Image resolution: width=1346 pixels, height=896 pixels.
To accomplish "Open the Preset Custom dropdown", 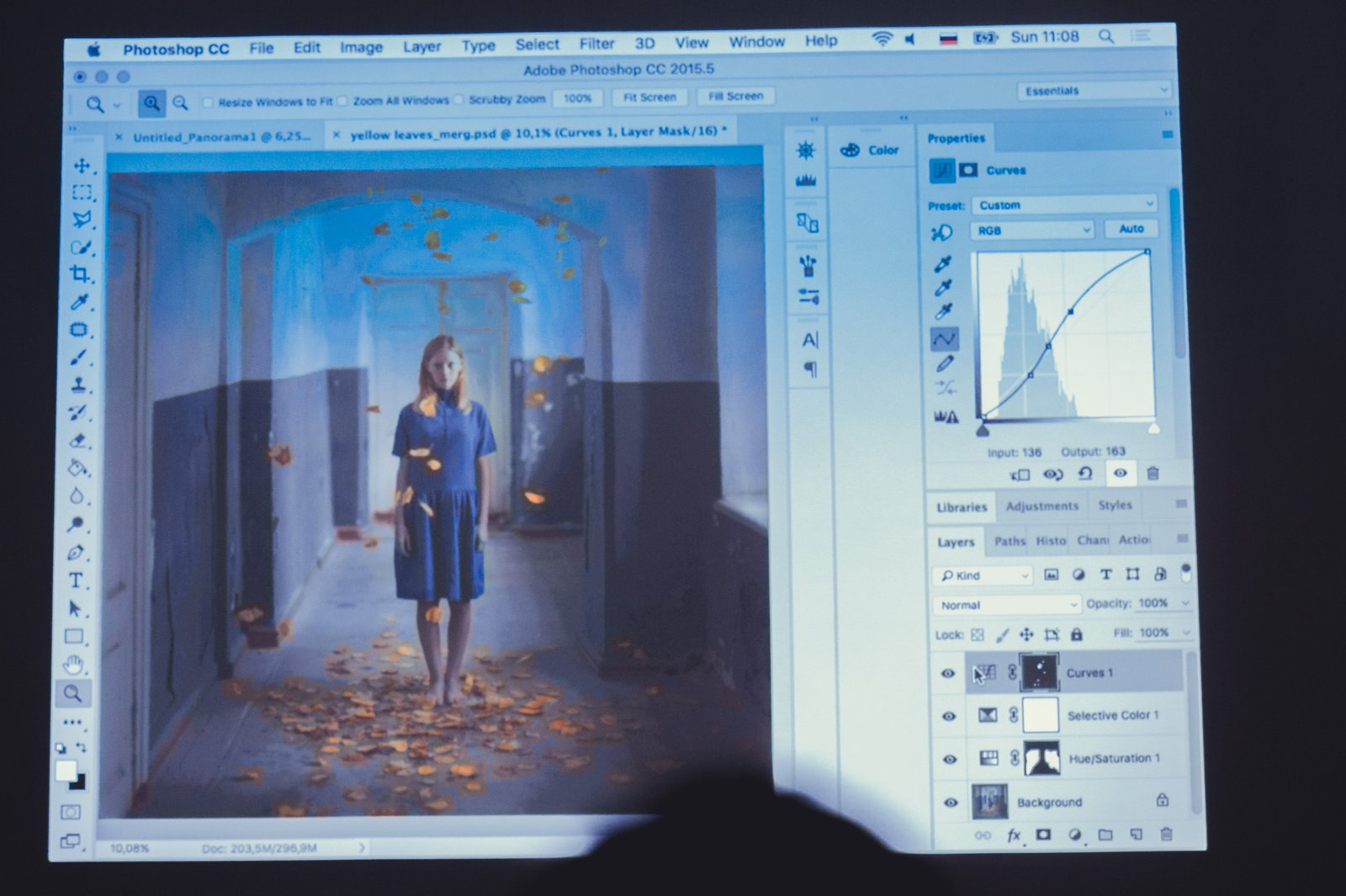I will click(x=1065, y=204).
